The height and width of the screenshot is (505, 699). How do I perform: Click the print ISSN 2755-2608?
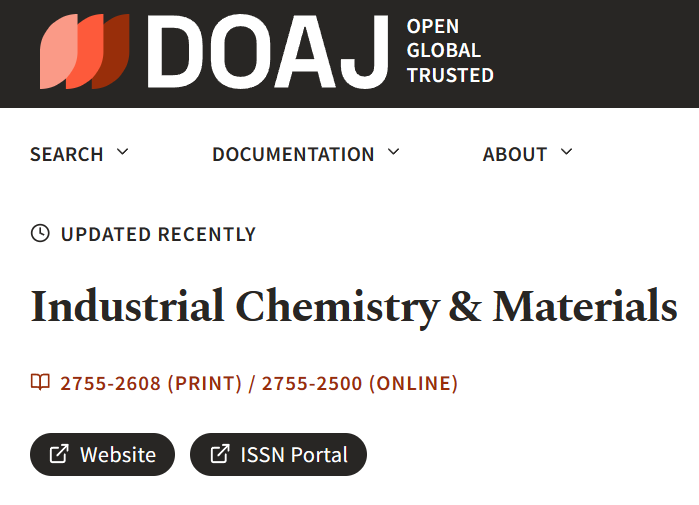[151, 383]
